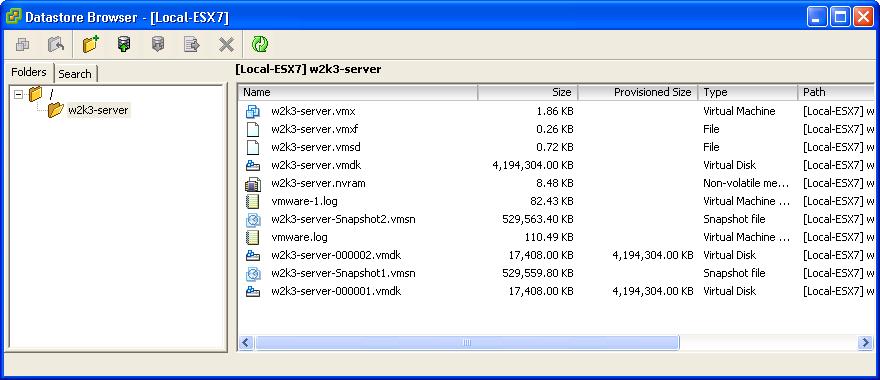Select the file named vmware.log
Image resolution: width=880 pixels, height=380 pixels.
coord(299,237)
